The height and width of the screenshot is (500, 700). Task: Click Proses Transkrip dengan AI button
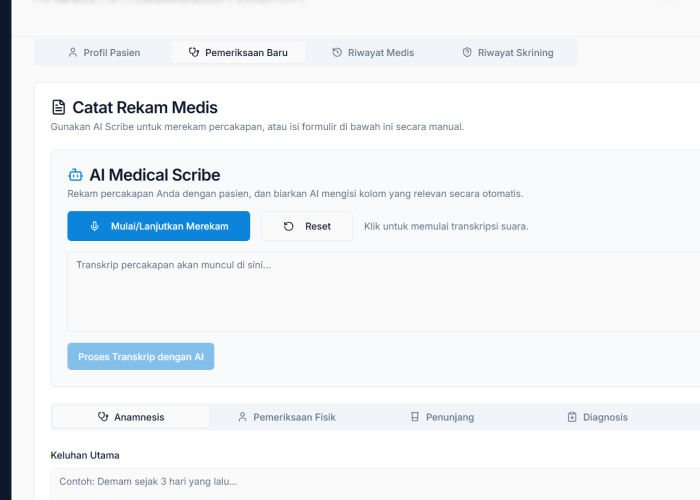tap(141, 357)
